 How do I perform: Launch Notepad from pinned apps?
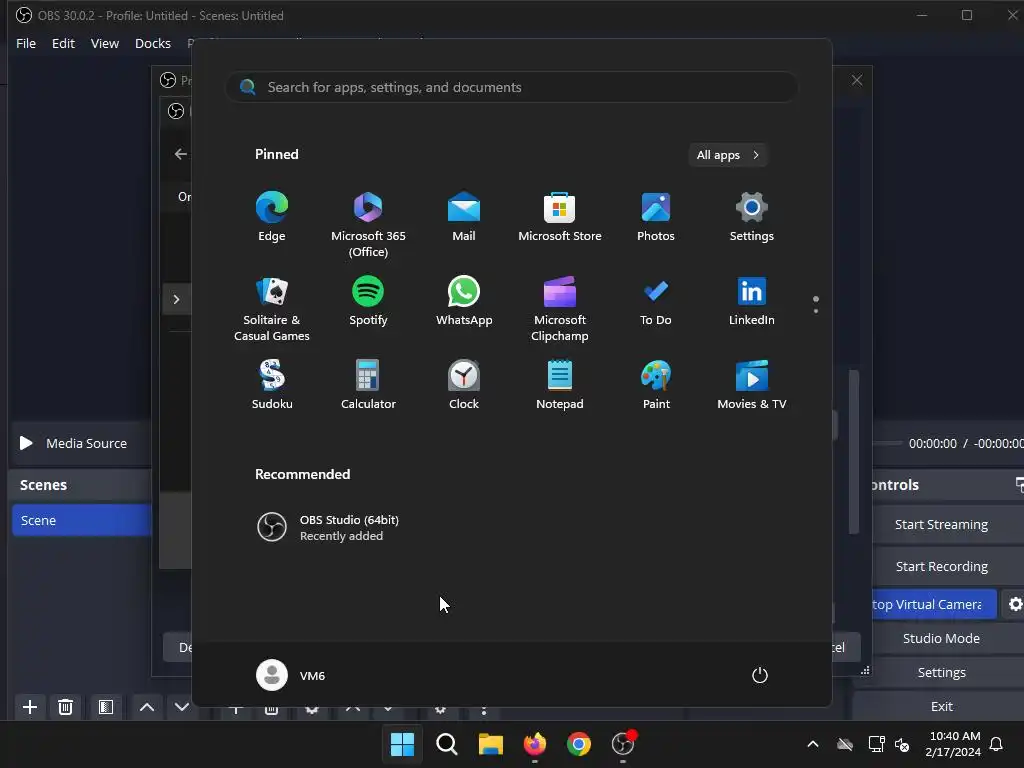(560, 385)
